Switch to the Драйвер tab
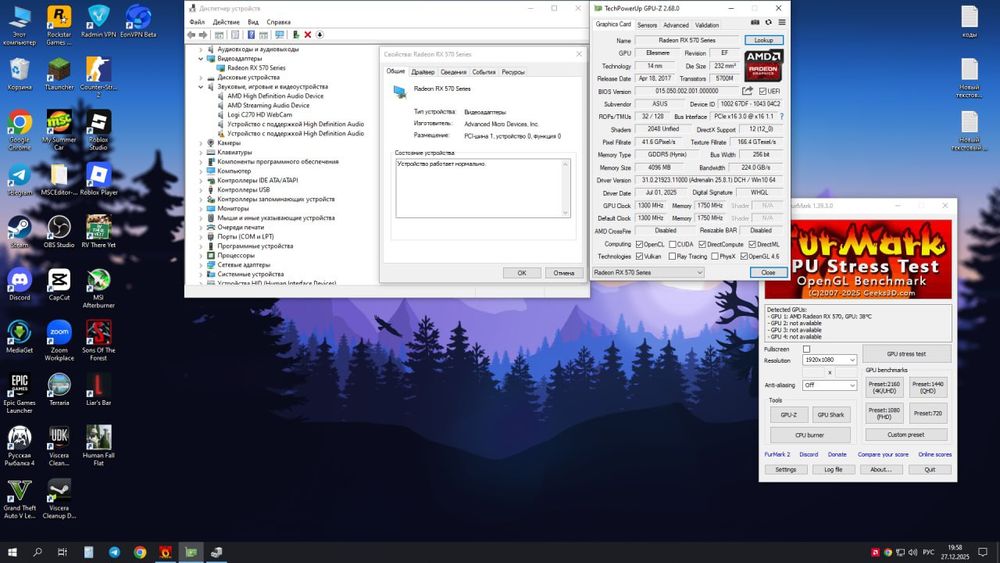Viewport: 1000px width, 563px height. click(423, 72)
